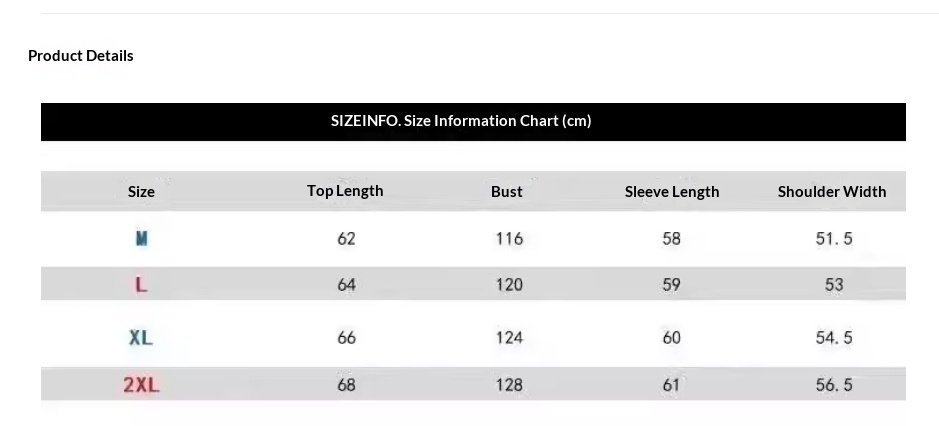Click the M size label

tap(141, 239)
